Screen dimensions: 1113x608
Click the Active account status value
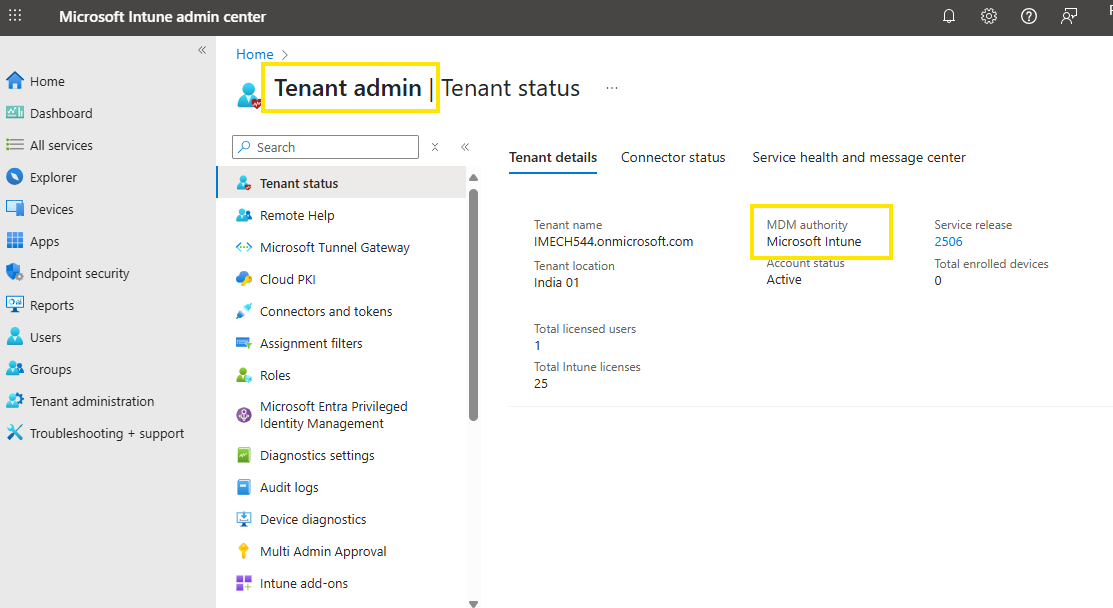pos(784,280)
